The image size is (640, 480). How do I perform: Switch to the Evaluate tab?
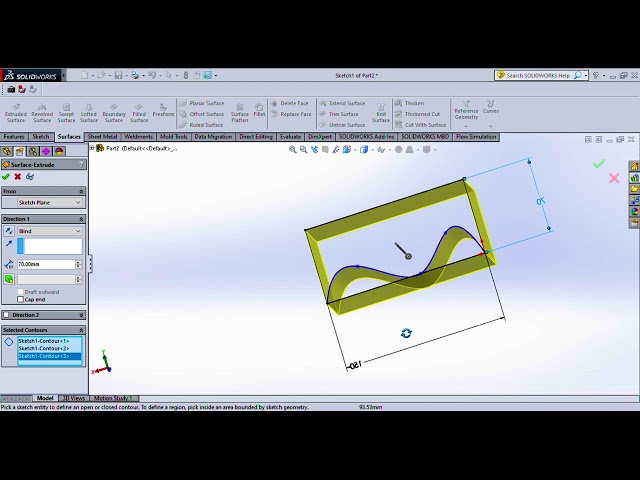coord(290,137)
